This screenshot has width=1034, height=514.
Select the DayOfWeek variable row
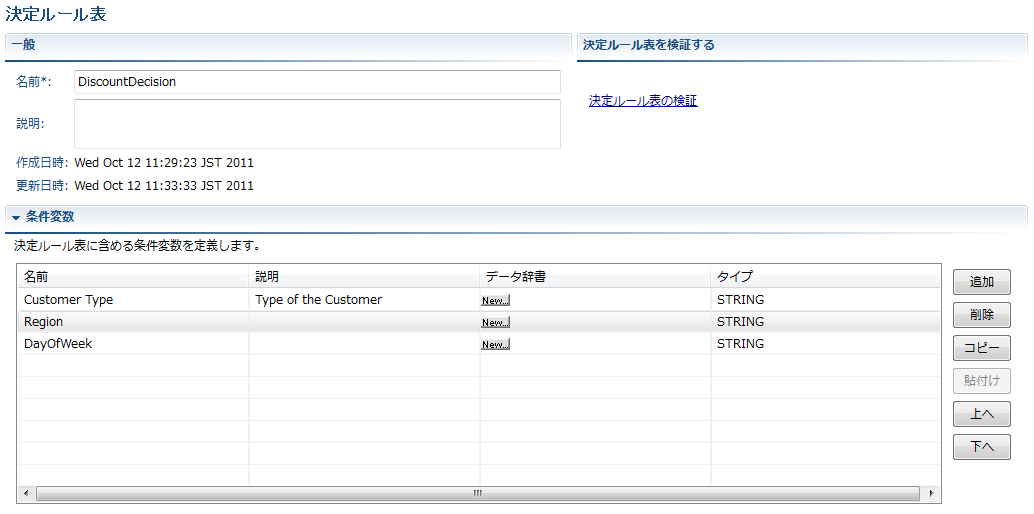[479, 344]
